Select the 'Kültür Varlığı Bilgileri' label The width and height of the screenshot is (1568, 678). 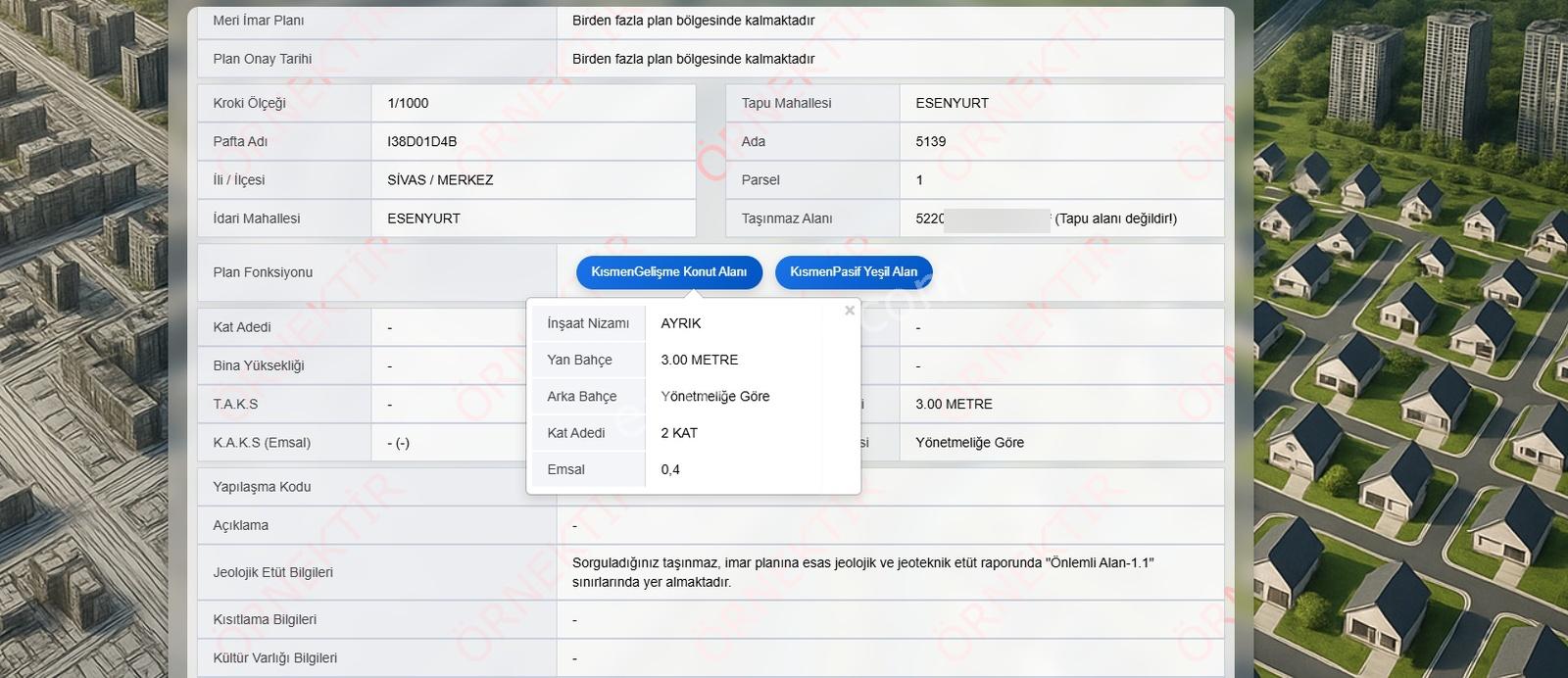(x=274, y=658)
